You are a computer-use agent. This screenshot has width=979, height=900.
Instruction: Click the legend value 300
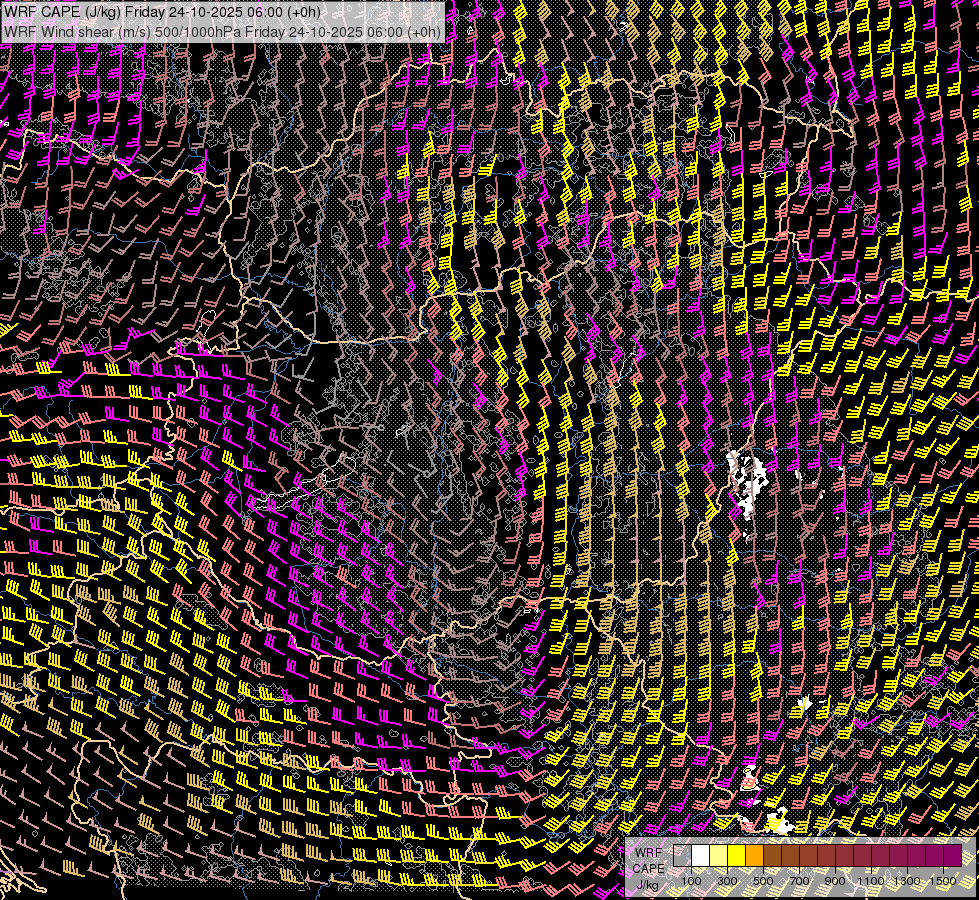click(727, 881)
